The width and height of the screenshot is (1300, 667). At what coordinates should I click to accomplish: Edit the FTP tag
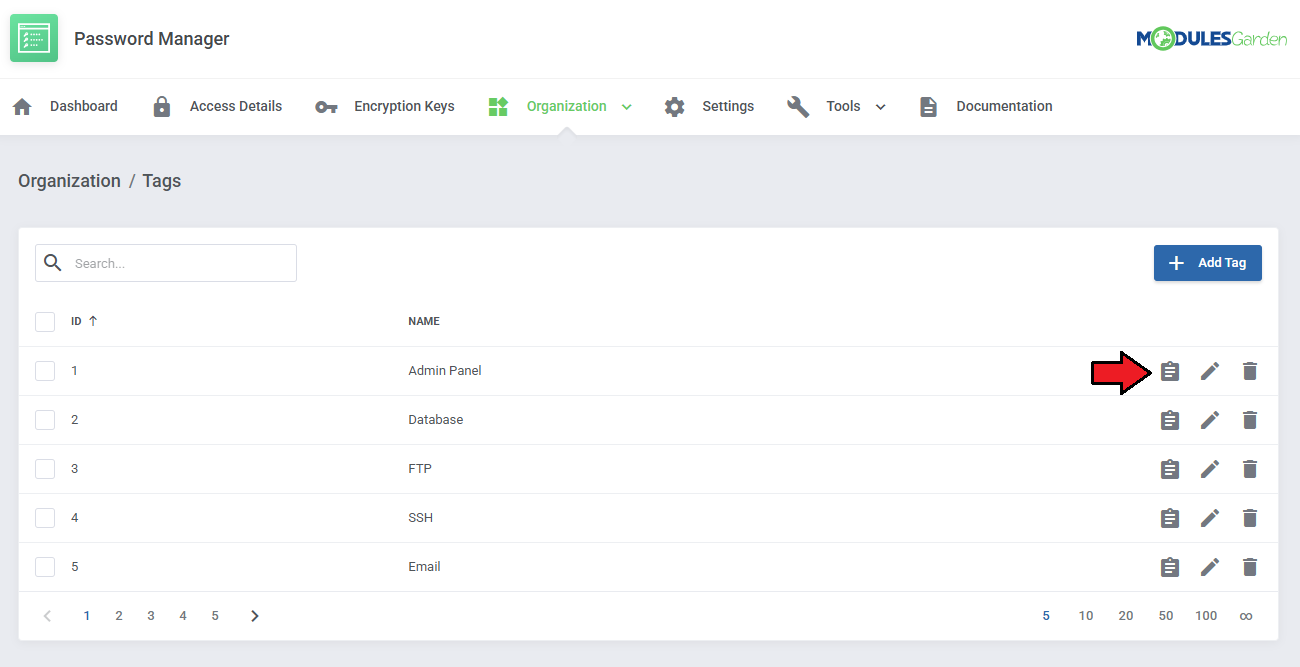(1210, 469)
